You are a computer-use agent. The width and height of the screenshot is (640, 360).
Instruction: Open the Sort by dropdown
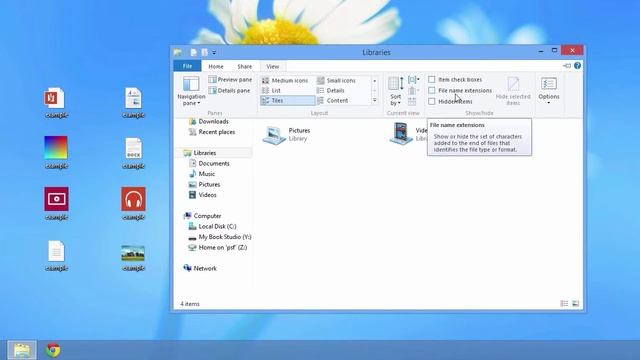pyautogui.click(x=396, y=91)
